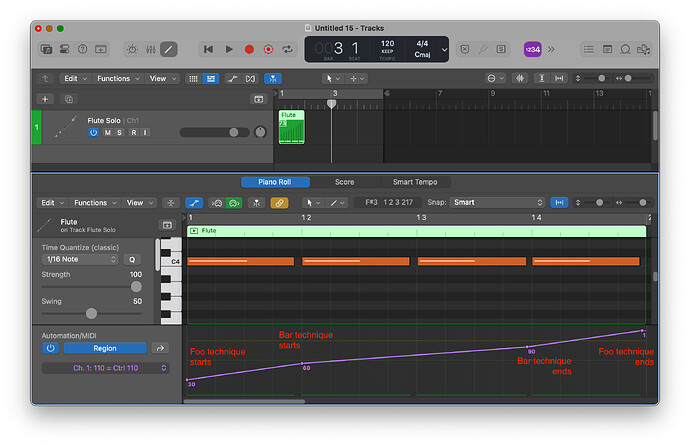Image resolution: width=690 pixels, height=446 pixels.
Task: Open Piano Roll View menu
Action: tap(139, 203)
